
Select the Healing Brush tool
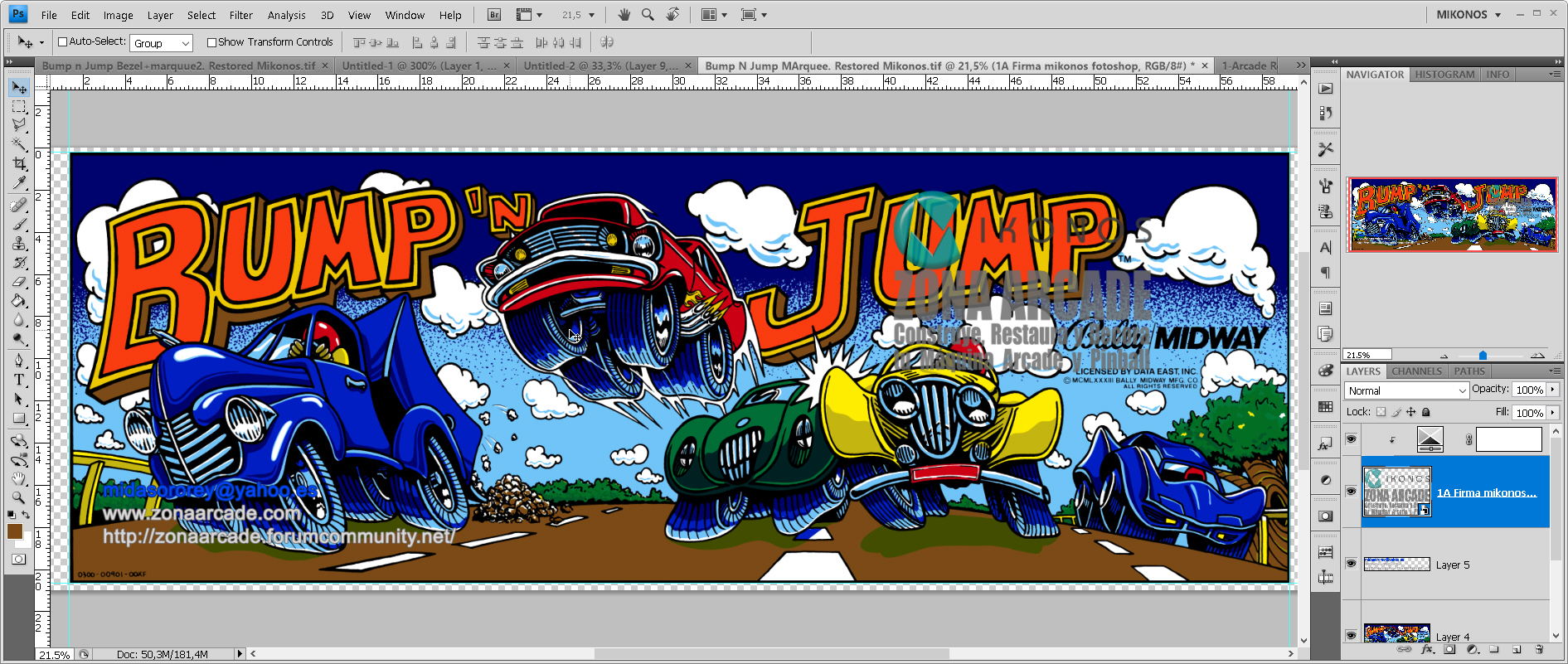19,205
